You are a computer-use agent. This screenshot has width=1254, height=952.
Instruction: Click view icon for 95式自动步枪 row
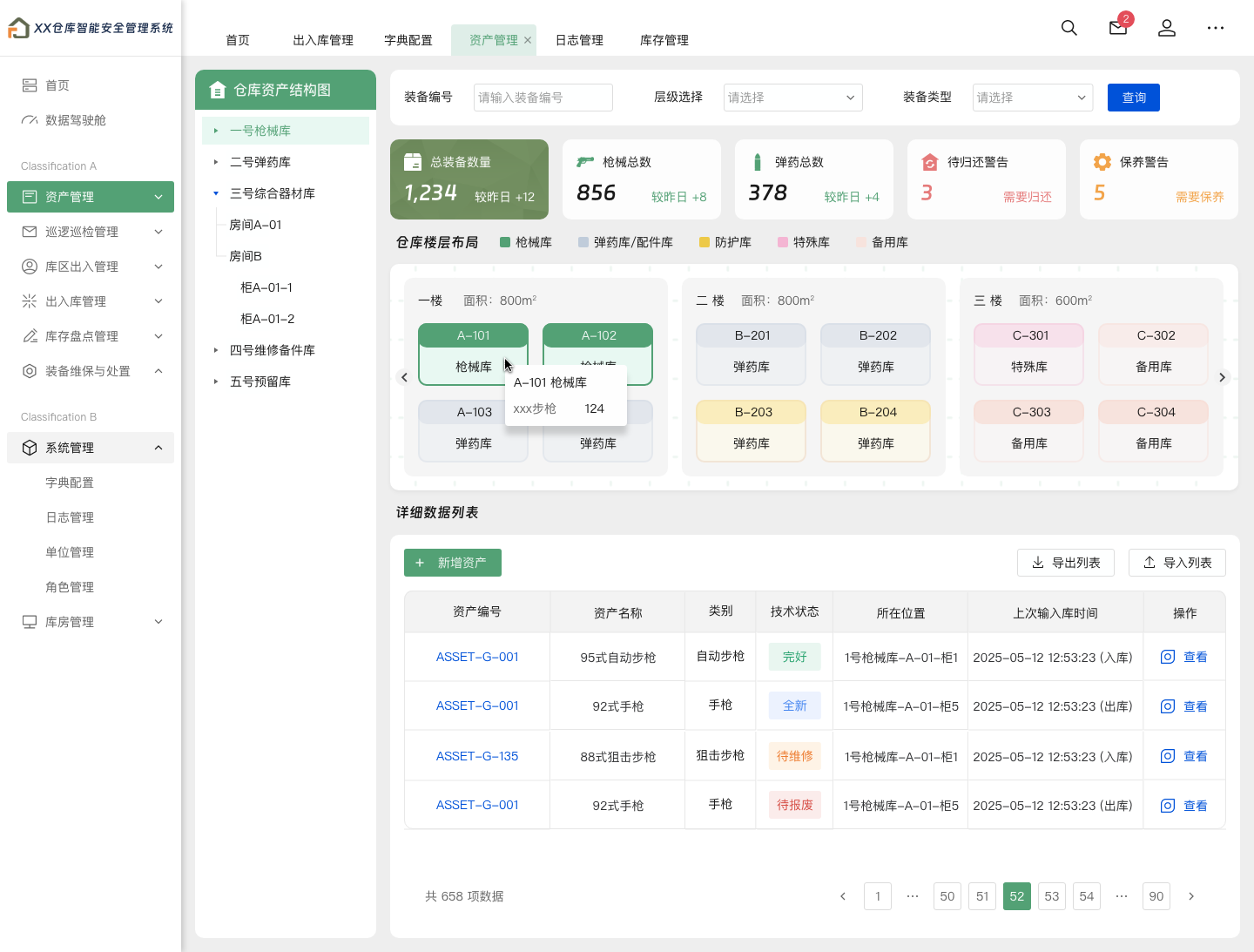click(1168, 657)
